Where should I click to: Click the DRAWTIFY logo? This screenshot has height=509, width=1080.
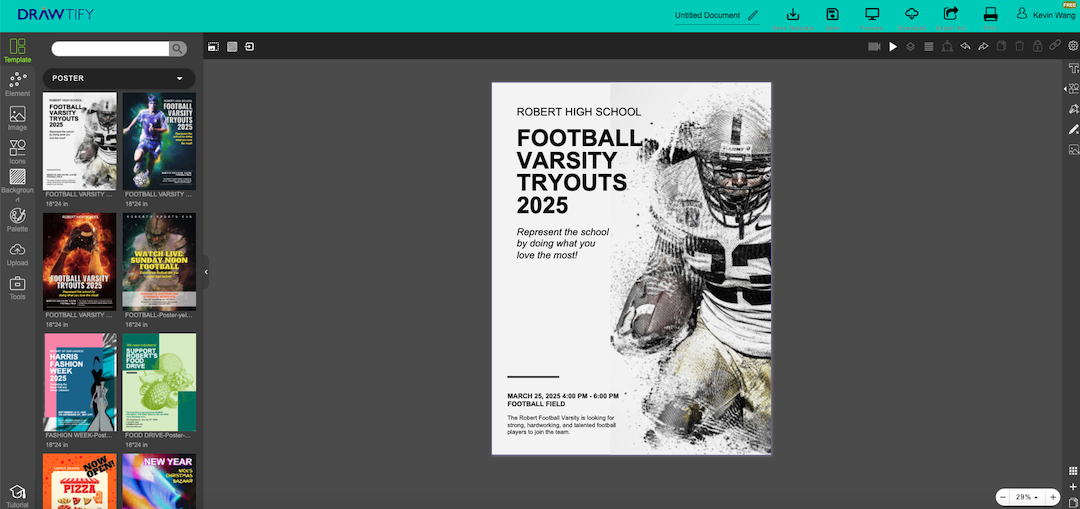(56, 14)
